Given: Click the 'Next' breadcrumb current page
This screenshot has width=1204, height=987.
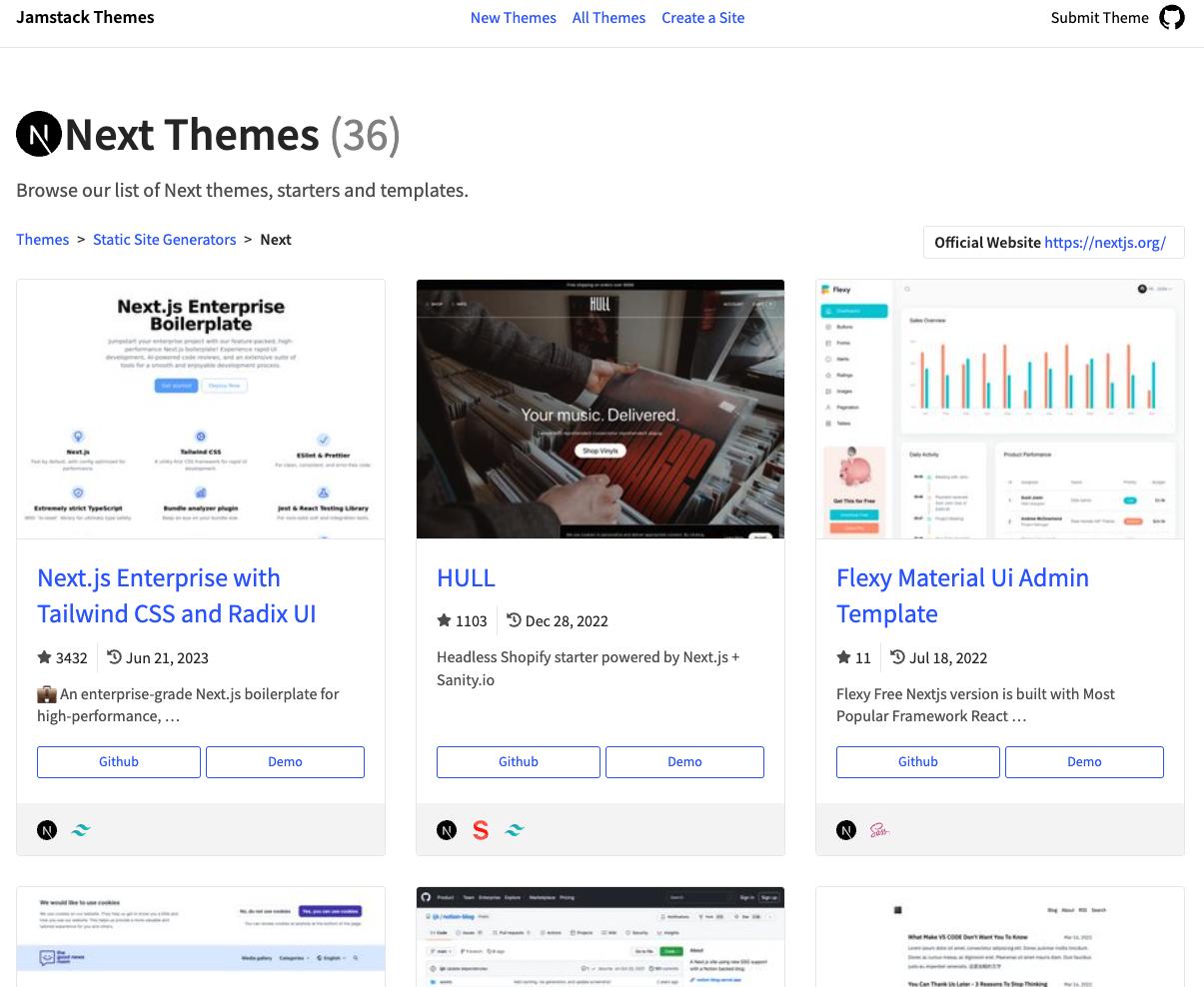Looking at the screenshot, I should click(x=276, y=240).
